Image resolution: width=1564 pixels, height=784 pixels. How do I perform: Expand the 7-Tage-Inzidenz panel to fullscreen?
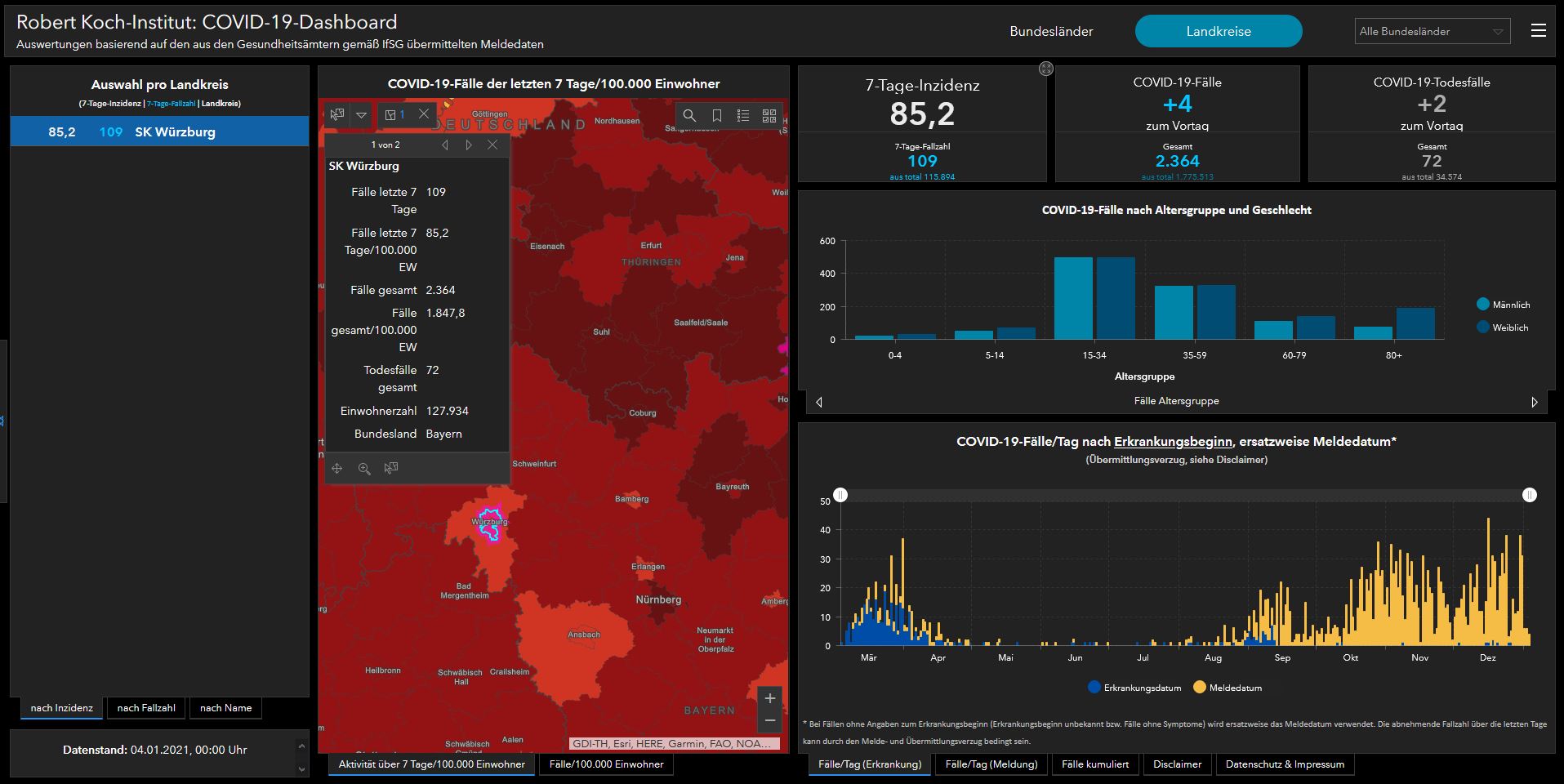tap(1045, 69)
